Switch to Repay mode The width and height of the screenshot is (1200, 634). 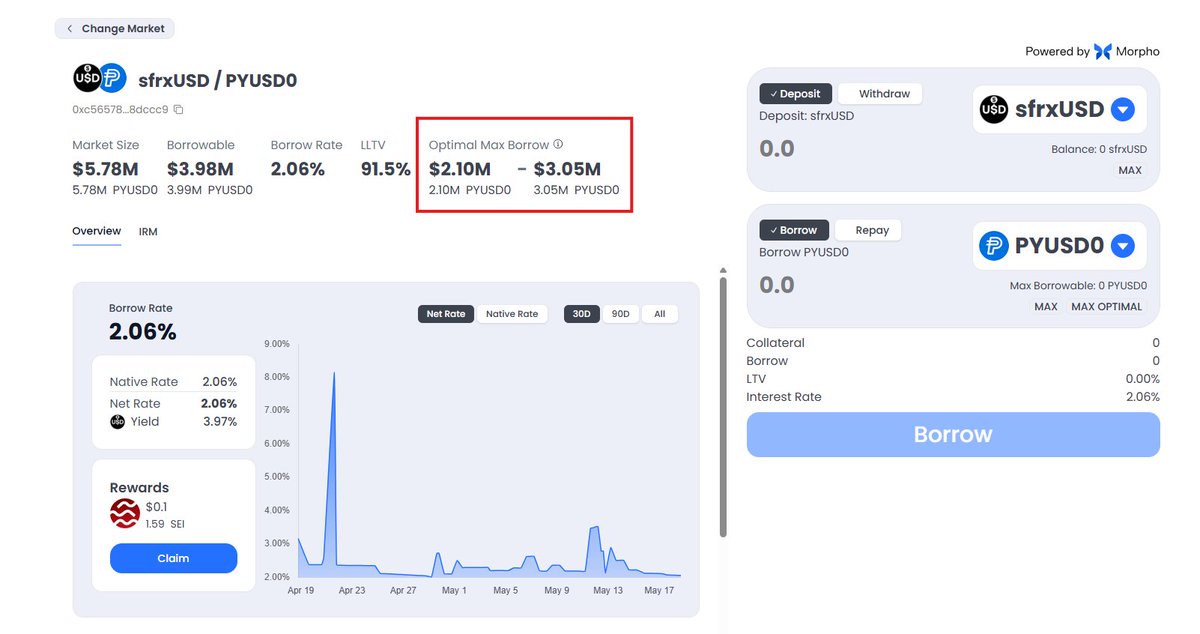[x=868, y=230]
